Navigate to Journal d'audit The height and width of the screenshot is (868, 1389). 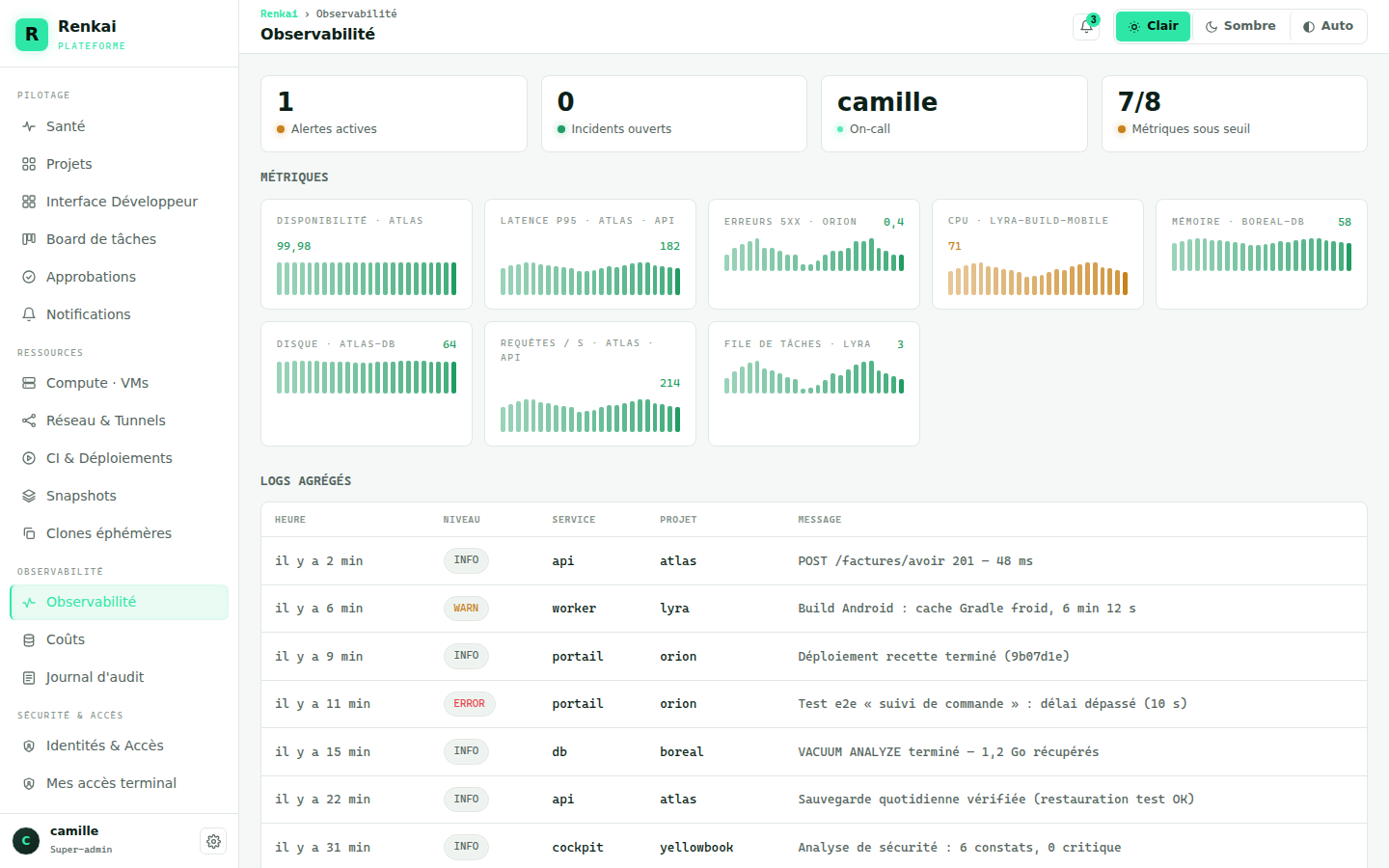pos(119,677)
